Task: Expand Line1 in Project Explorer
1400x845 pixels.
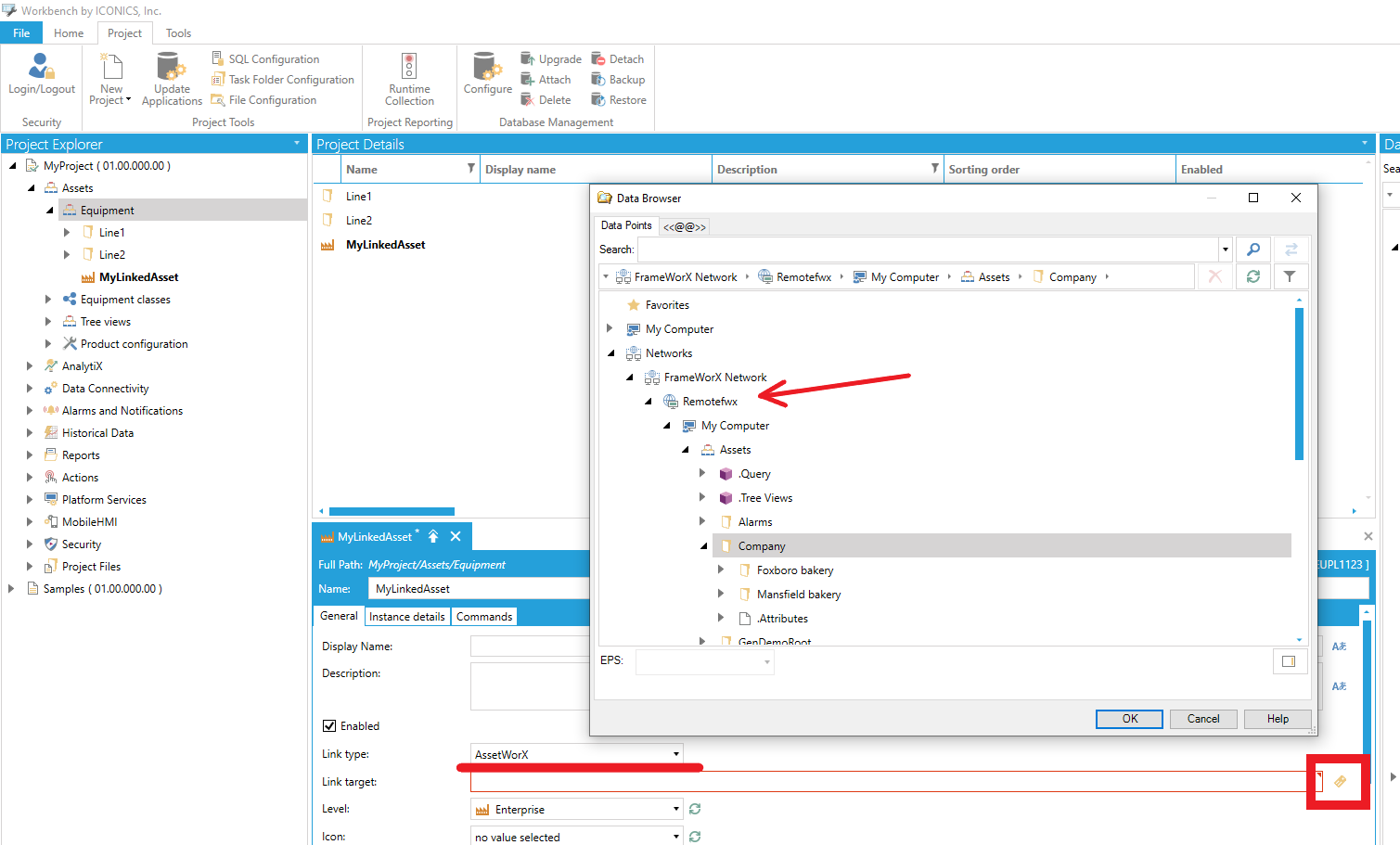Action: click(x=67, y=232)
